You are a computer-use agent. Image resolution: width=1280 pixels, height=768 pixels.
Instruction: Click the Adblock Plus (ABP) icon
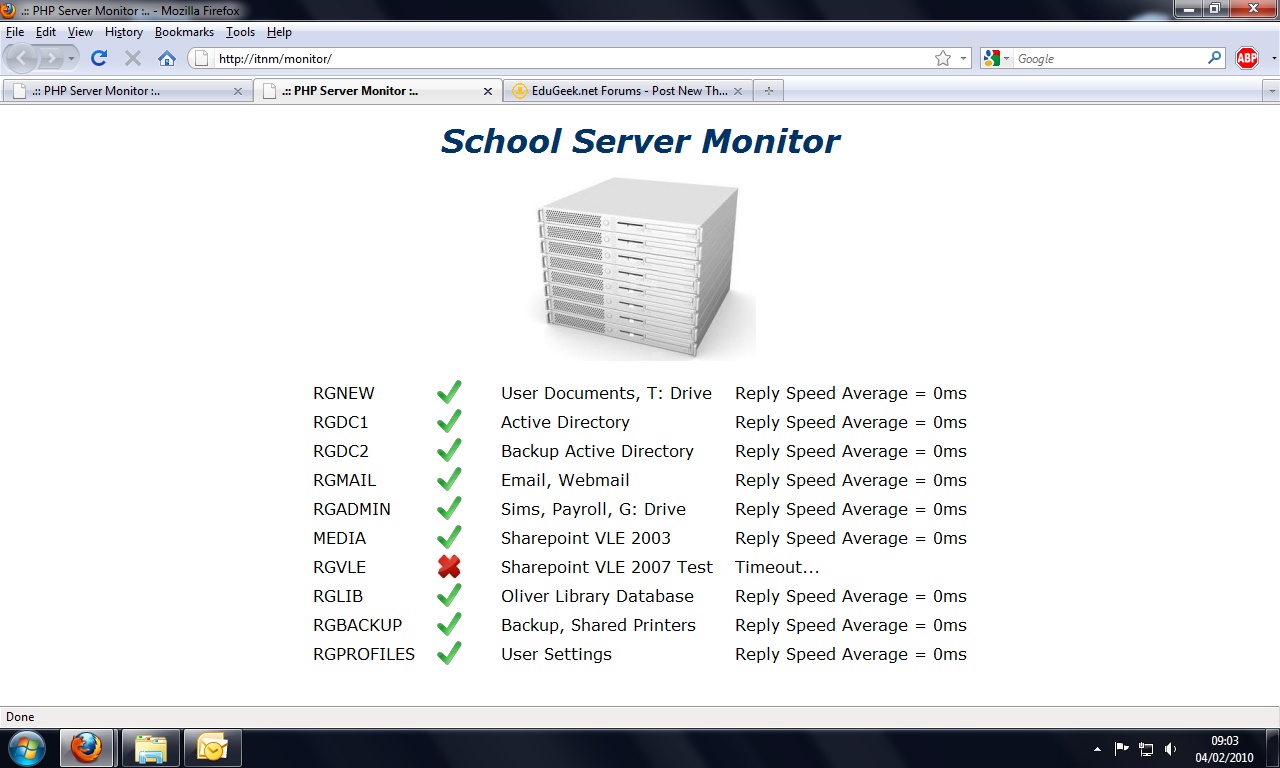1246,58
